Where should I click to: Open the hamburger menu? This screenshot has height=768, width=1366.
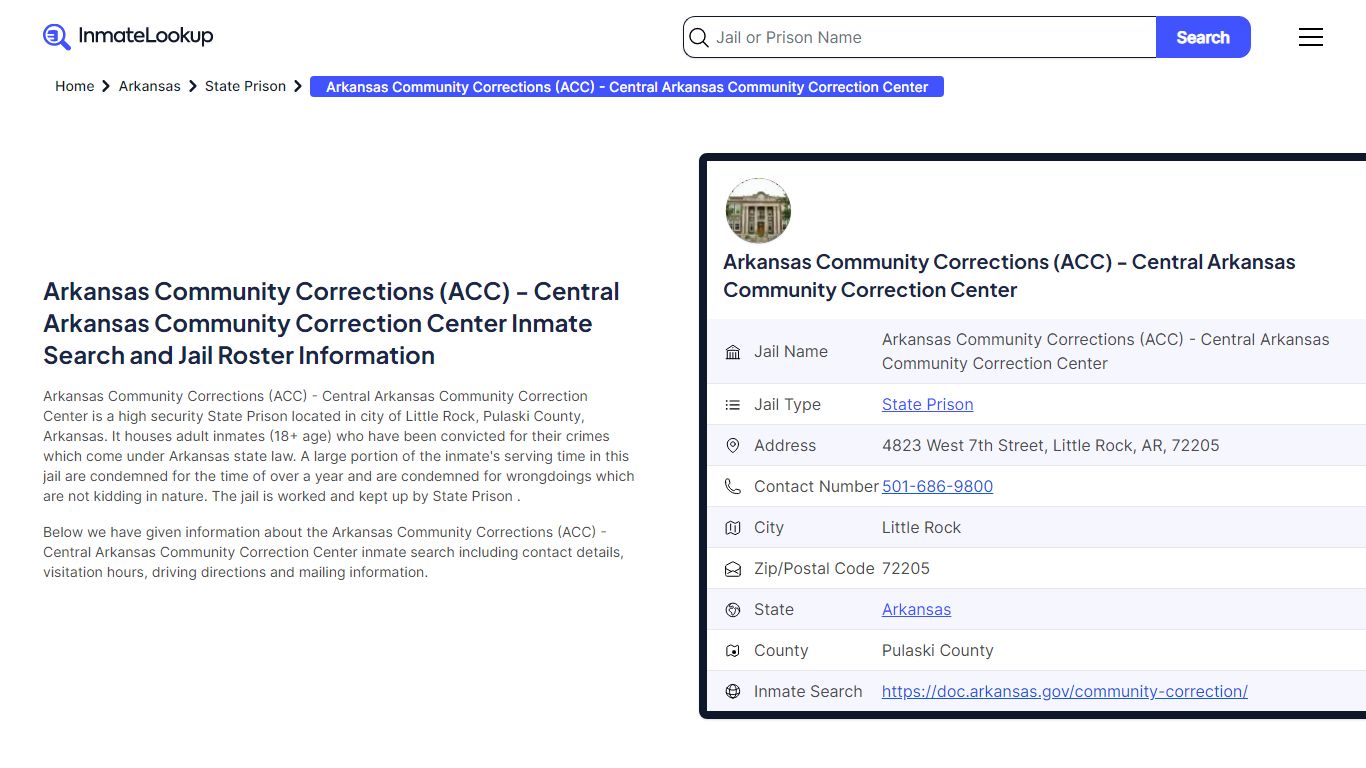coord(1311,37)
